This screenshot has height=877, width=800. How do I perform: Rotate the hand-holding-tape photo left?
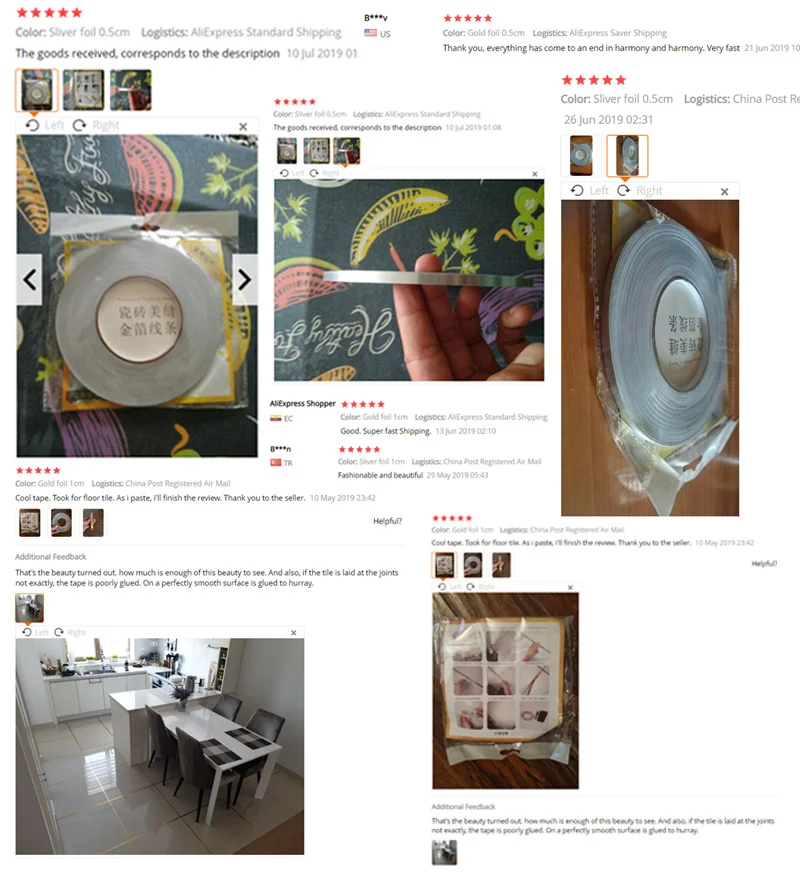(293, 173)
